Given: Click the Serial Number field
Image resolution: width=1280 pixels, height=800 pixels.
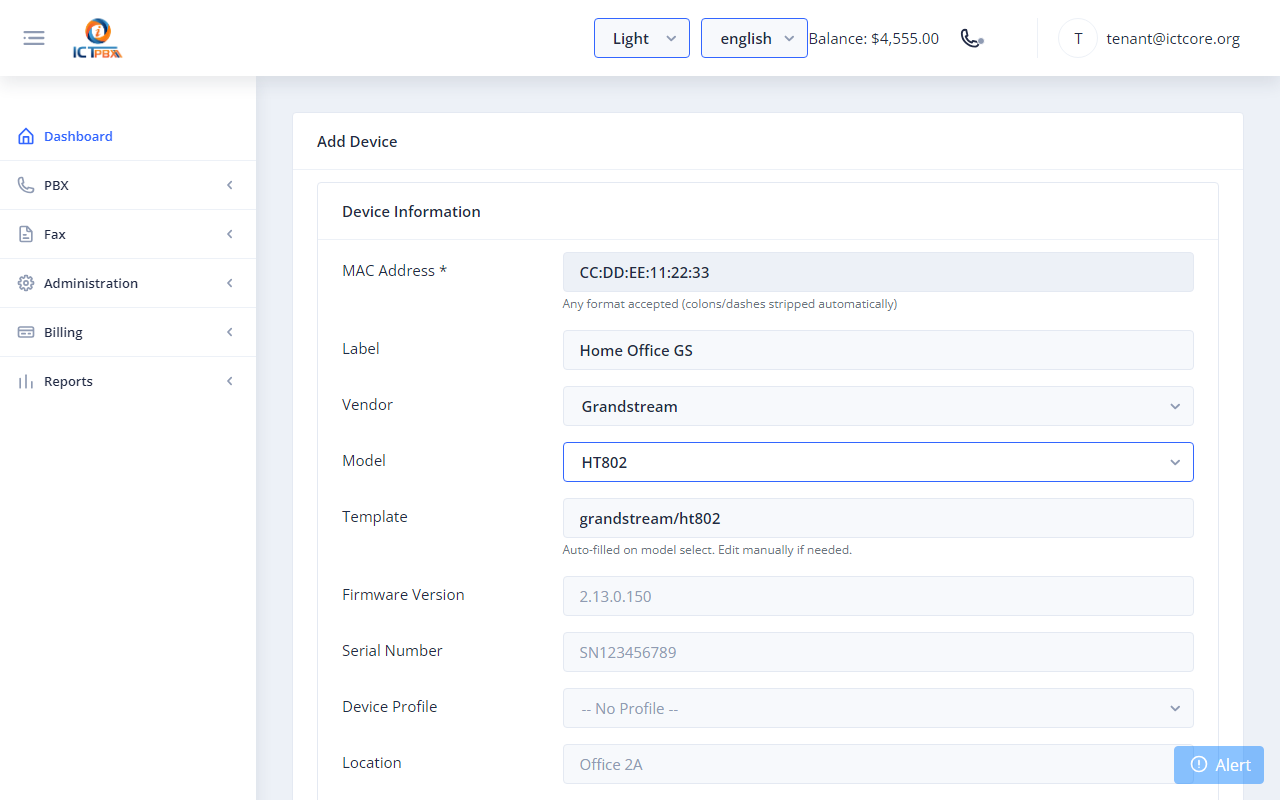Looking at the screenshot, I should tap(878, 652).
